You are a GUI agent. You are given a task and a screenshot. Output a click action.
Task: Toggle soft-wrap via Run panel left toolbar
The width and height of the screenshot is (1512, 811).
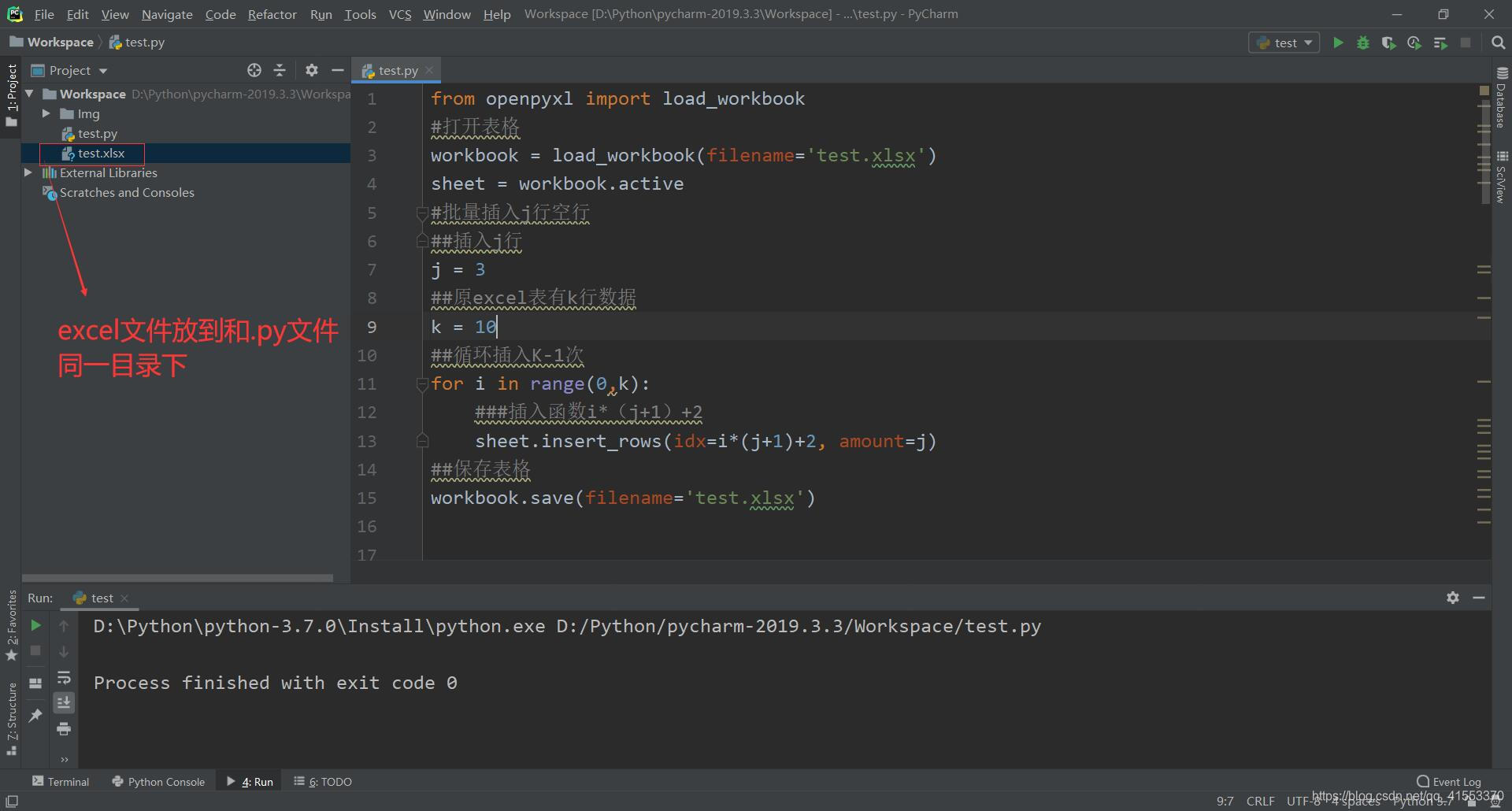pos(64,678)
